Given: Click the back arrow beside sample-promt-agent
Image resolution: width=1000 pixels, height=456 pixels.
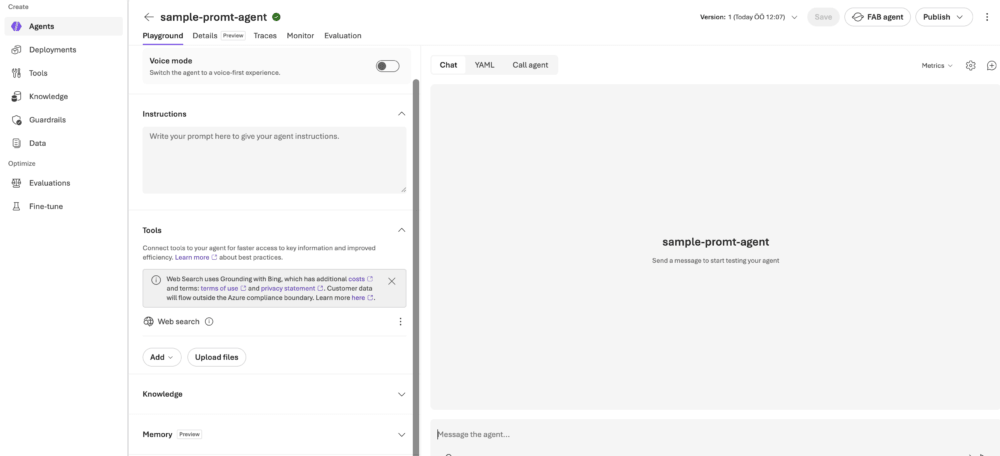Looking at the screenshot, I should 149,17.
